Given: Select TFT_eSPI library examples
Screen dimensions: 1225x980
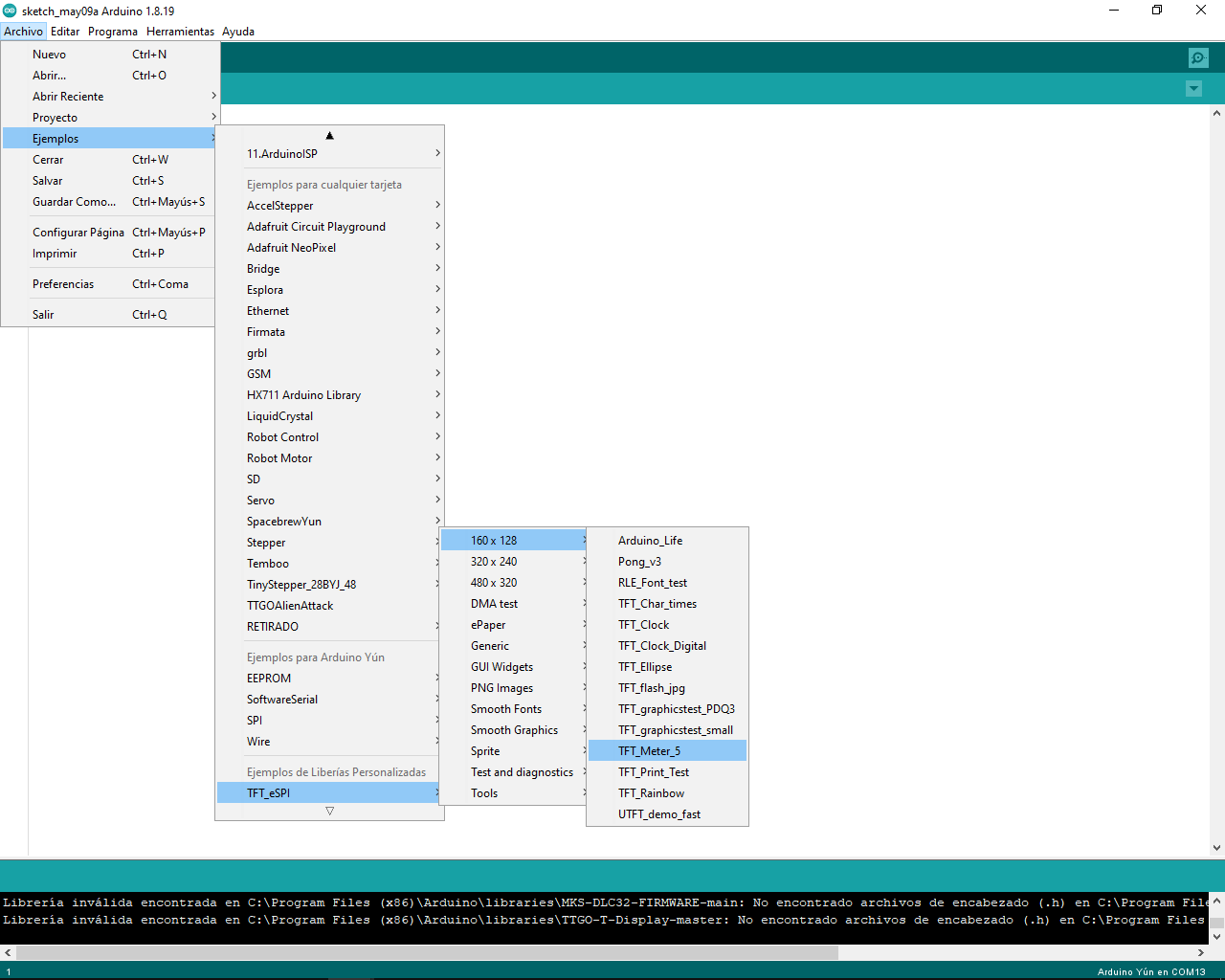Looking at the screenshot, I should pyautogui.click(x=328, y=793).
